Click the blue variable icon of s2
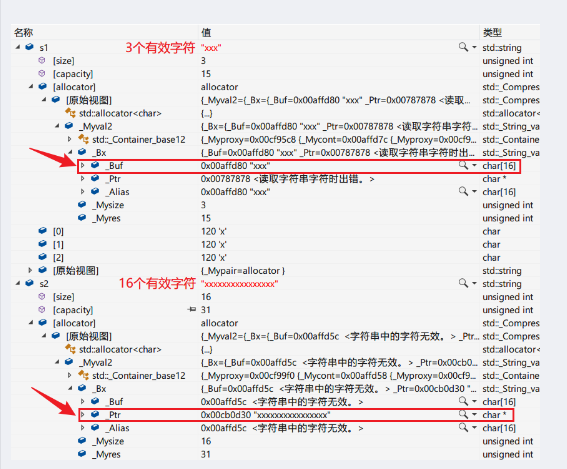This screenshot has height=469, width=567. pyautogui.click(x=29, y=283)
